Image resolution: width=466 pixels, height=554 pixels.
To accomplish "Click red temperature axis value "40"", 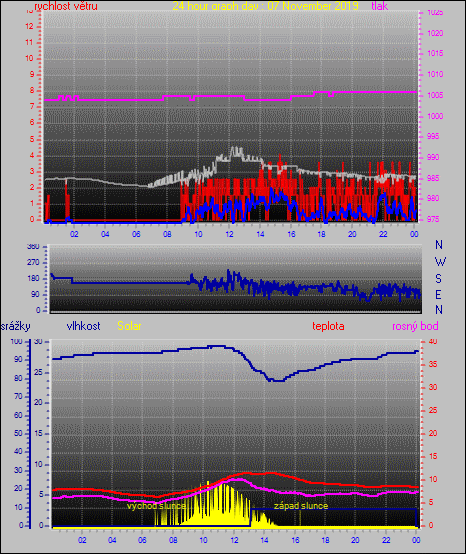I will click(433, 342).
